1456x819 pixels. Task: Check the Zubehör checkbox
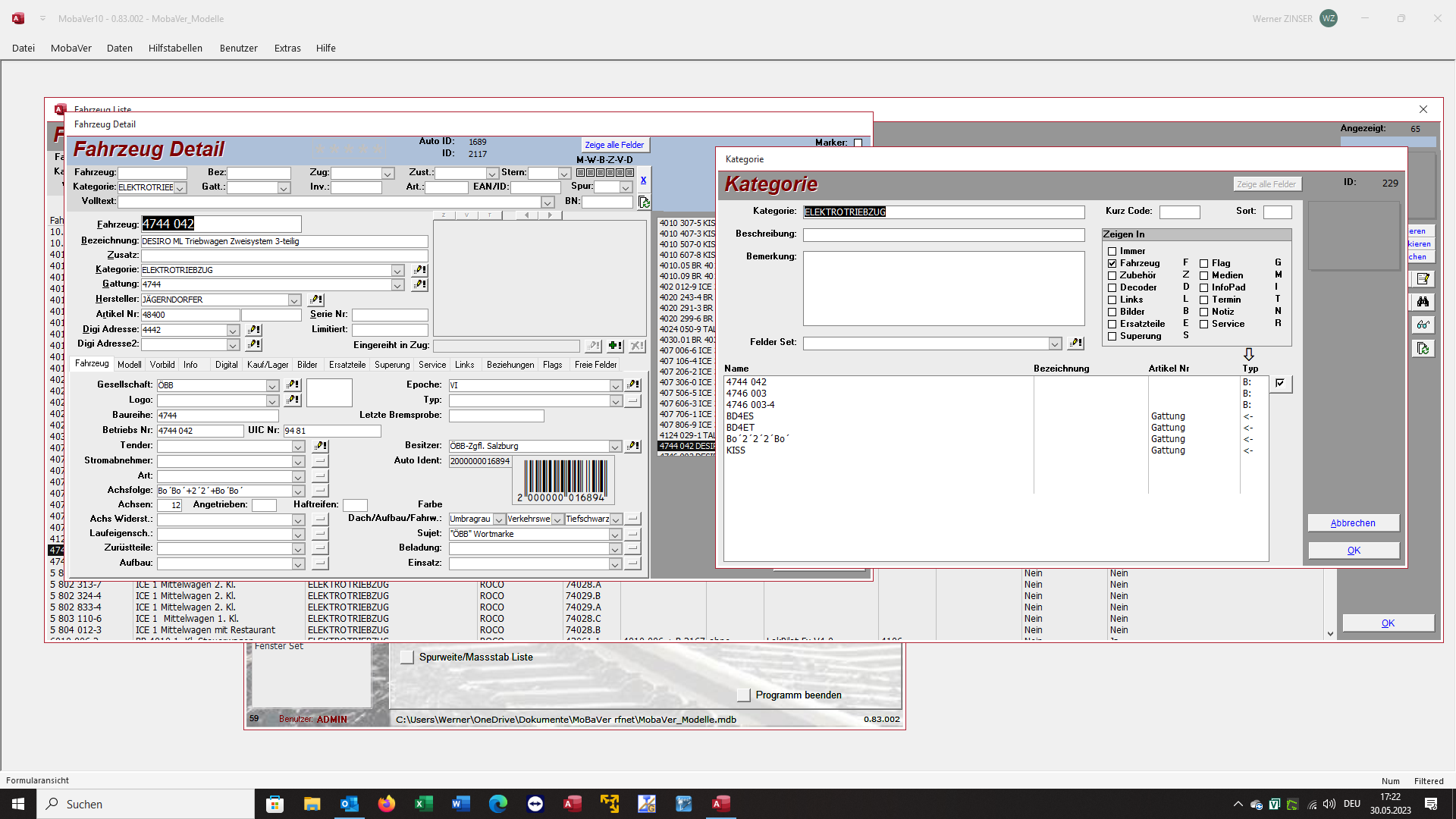pos(1112,276)
